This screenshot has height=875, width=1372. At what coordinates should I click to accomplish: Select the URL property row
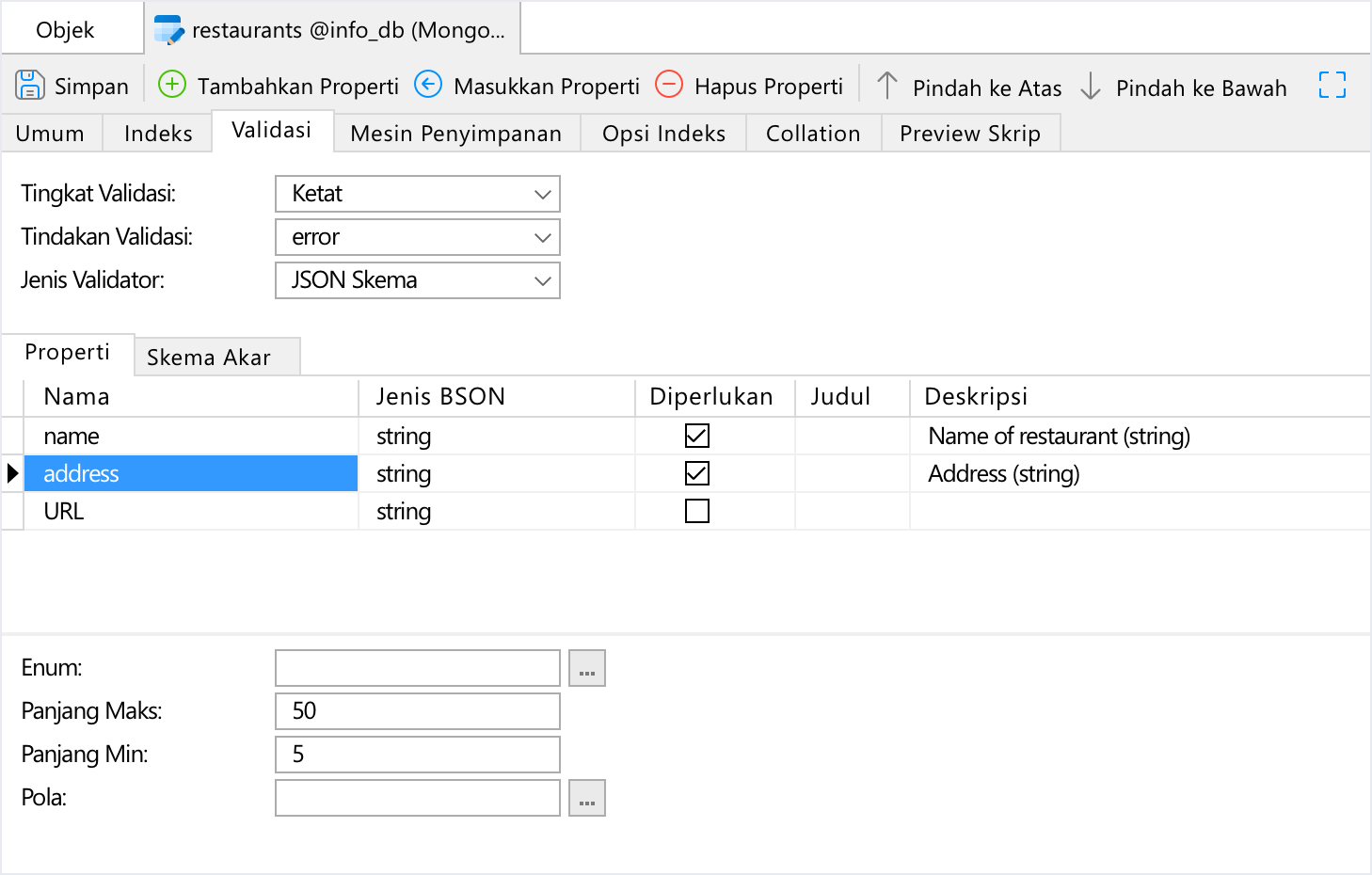tap(188, 512)
